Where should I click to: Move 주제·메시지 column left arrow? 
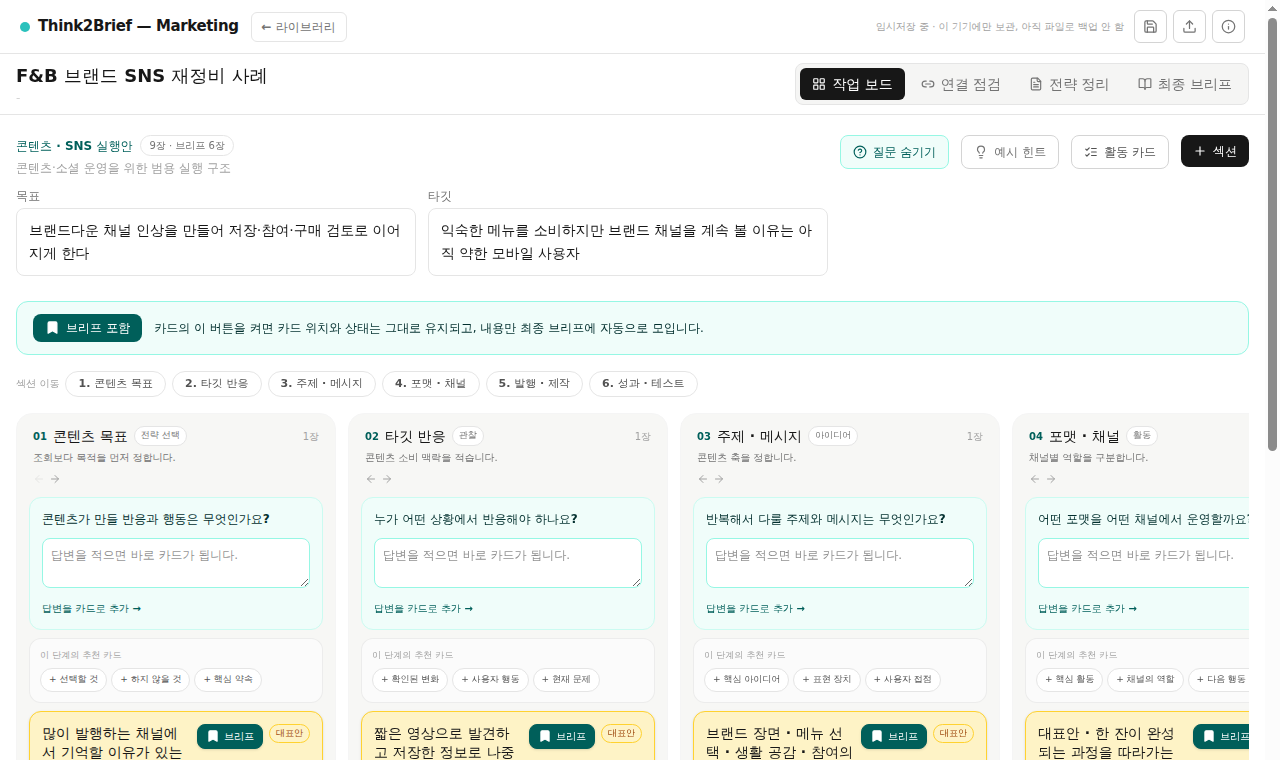(703, 479)
